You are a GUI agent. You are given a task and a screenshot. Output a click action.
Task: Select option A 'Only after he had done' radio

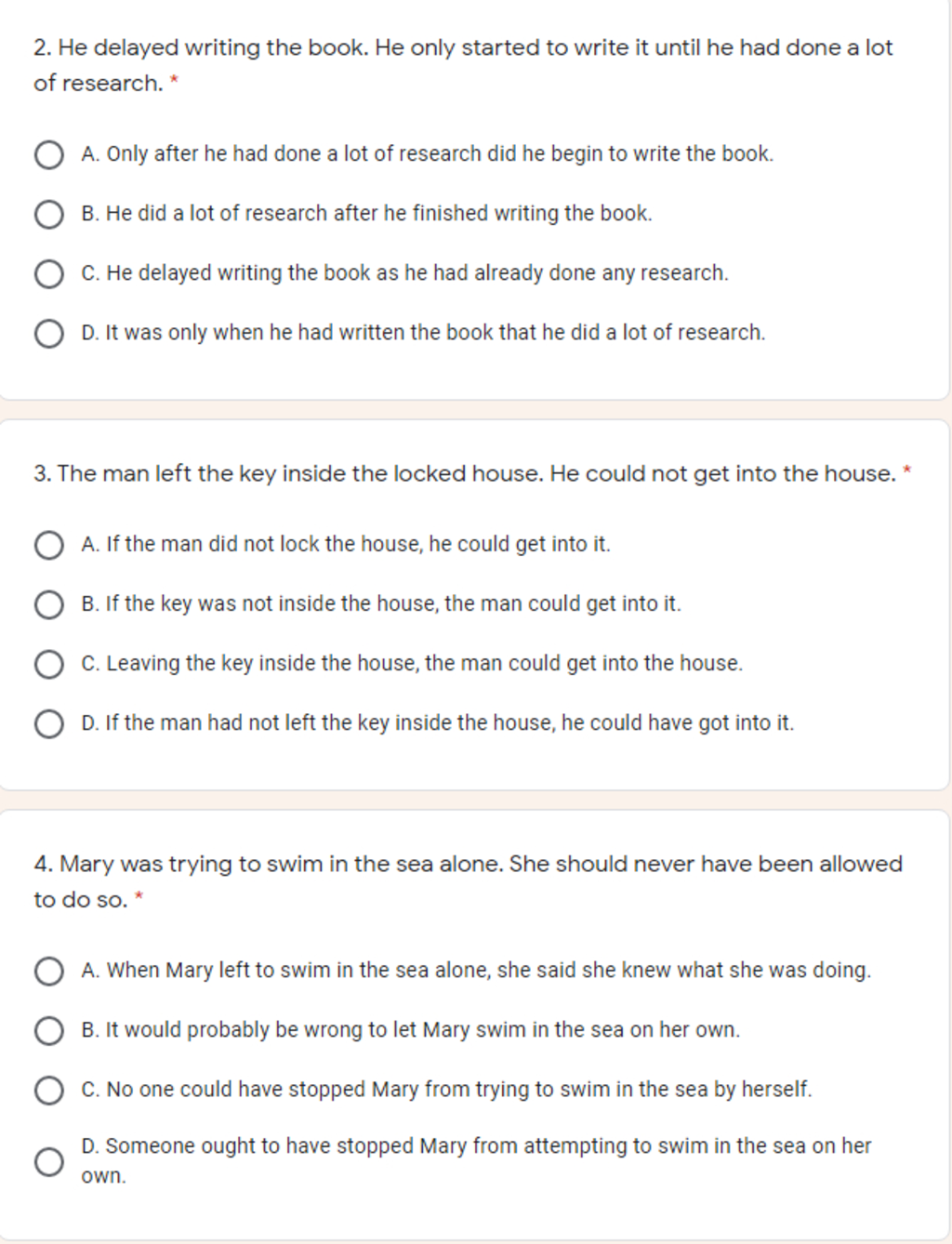[x=49, y=154]
